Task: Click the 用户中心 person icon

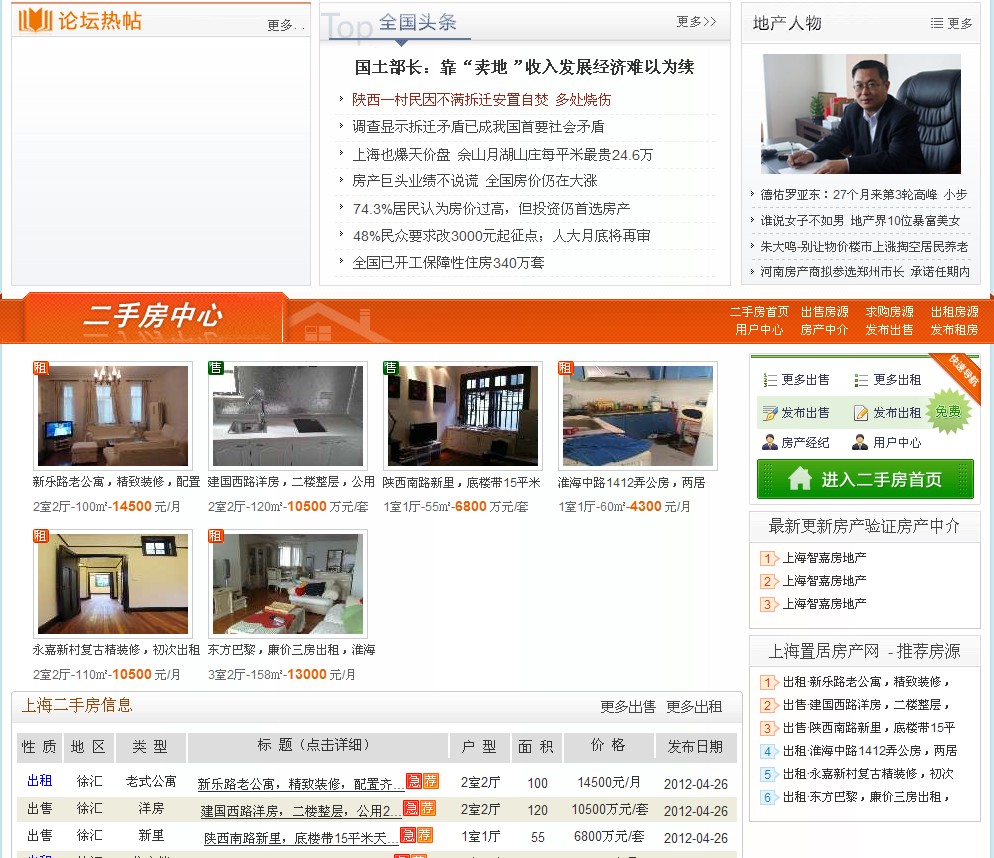Action: (x=860, y=442)
